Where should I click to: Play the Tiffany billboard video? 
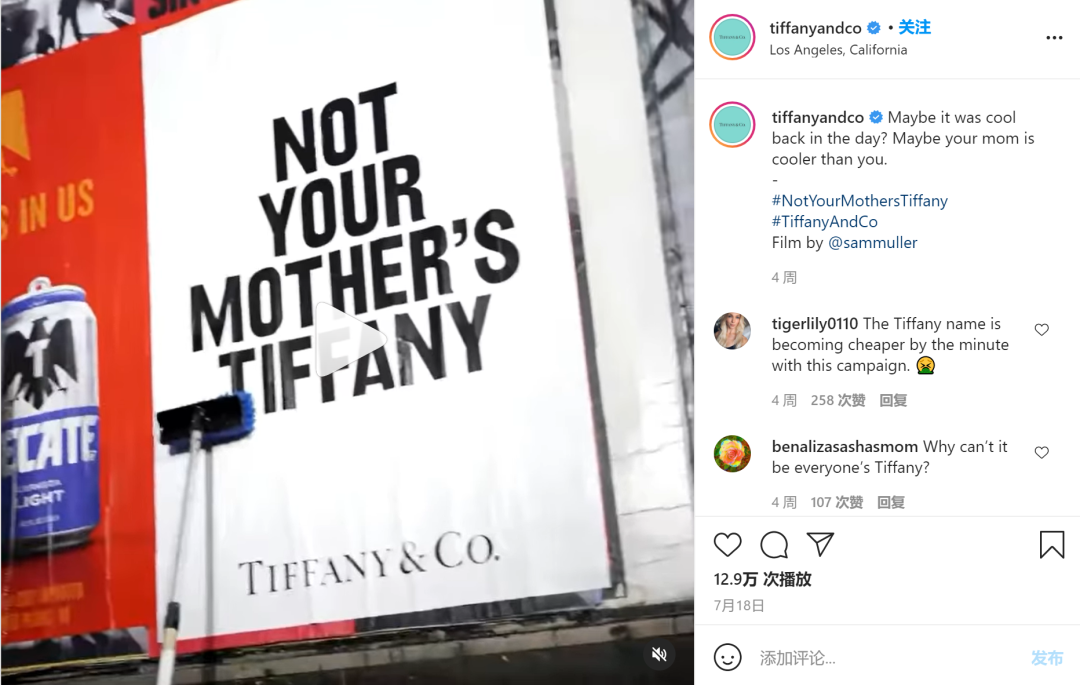350,339
